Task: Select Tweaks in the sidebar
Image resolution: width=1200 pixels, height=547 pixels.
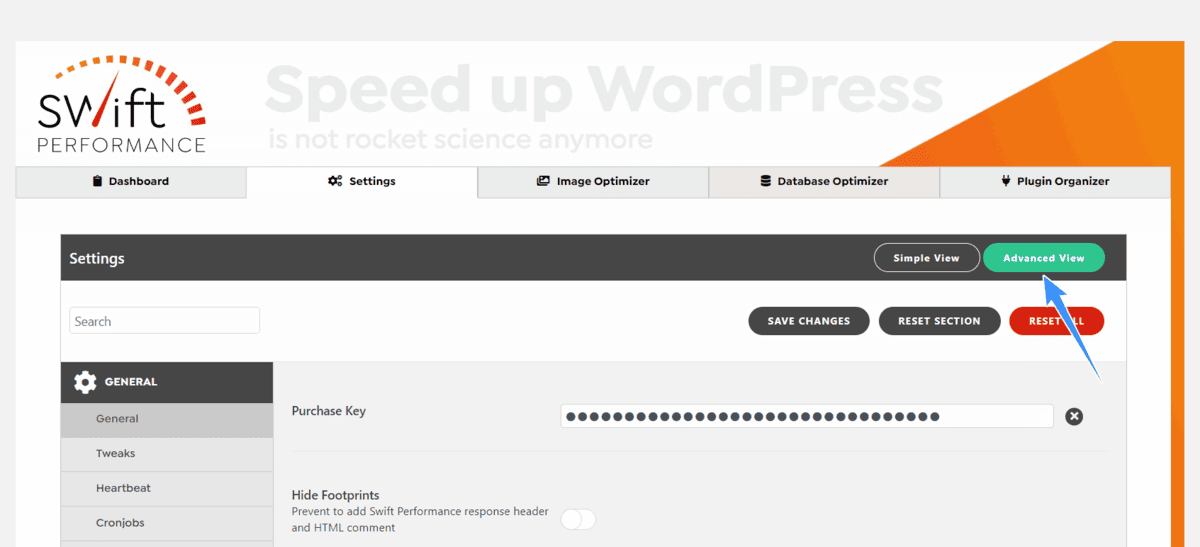Action: click(x=166, y=454)
